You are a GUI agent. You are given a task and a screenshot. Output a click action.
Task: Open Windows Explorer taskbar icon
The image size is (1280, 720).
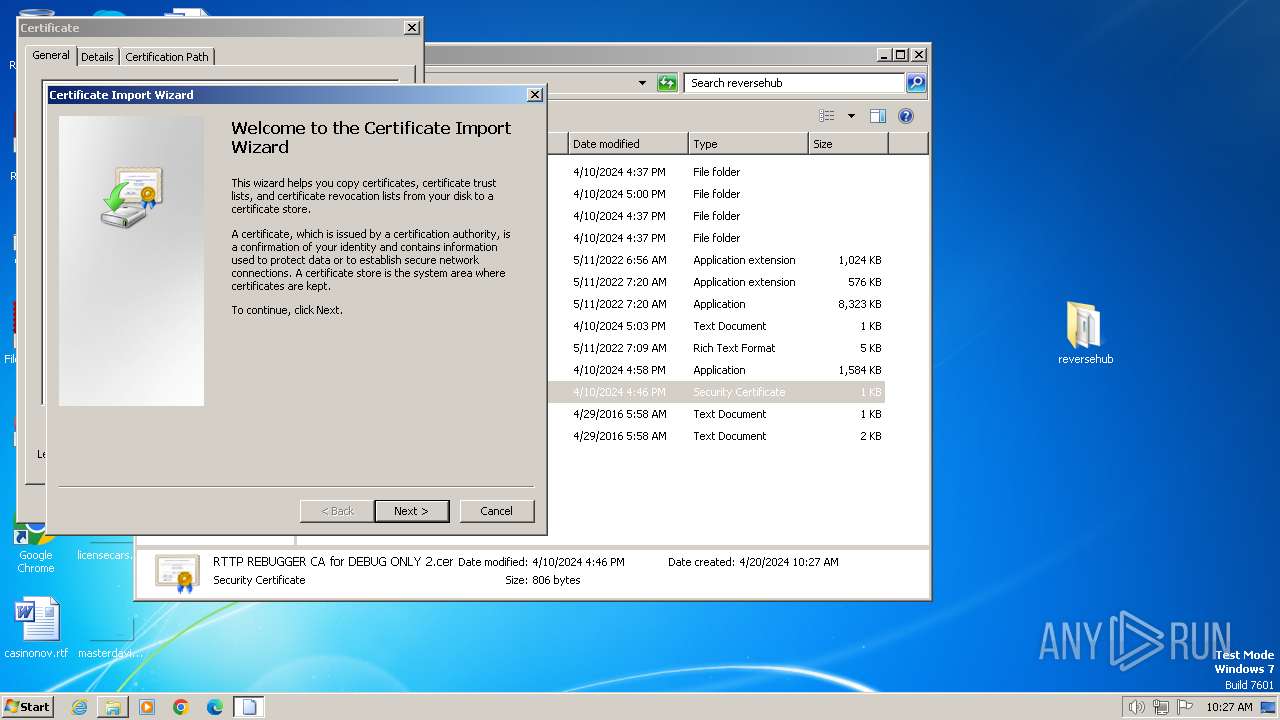pyautogui.click(x=113, y=707)
